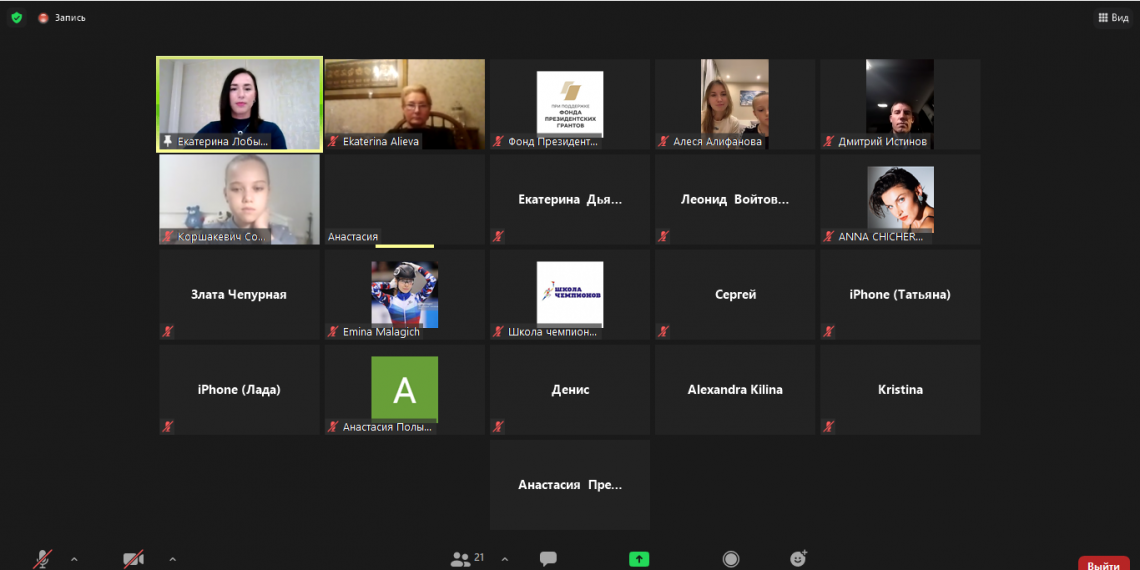Expand video options arrow beside camera

coord(173,559)
